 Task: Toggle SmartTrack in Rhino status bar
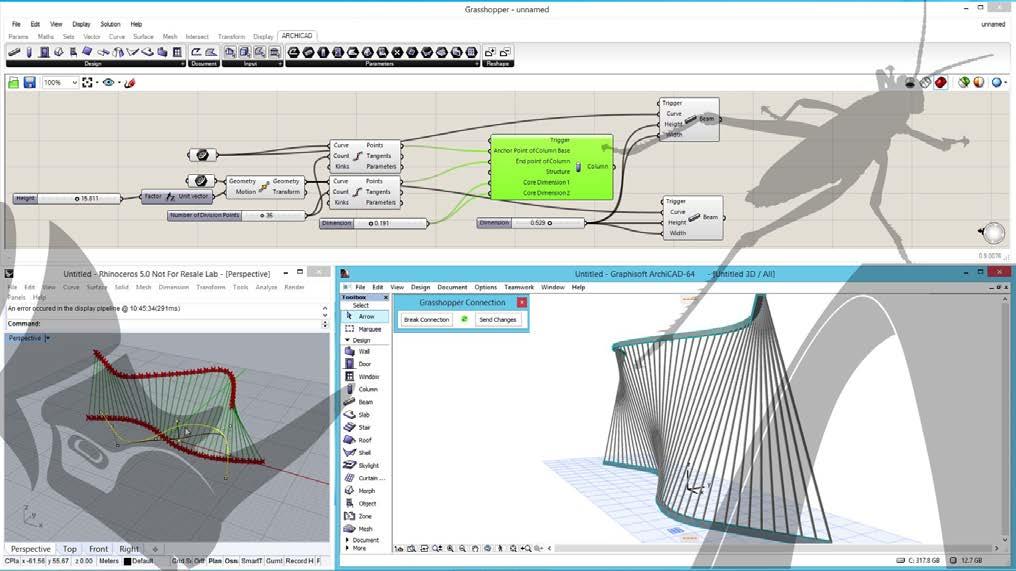tap(251, 561)
